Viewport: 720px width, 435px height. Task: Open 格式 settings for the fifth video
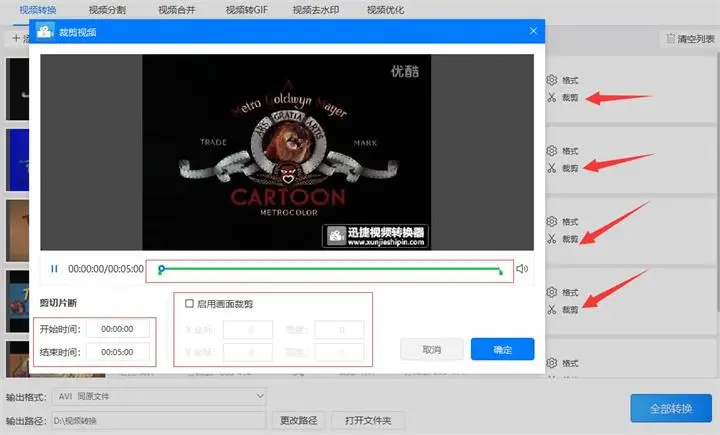563,363
